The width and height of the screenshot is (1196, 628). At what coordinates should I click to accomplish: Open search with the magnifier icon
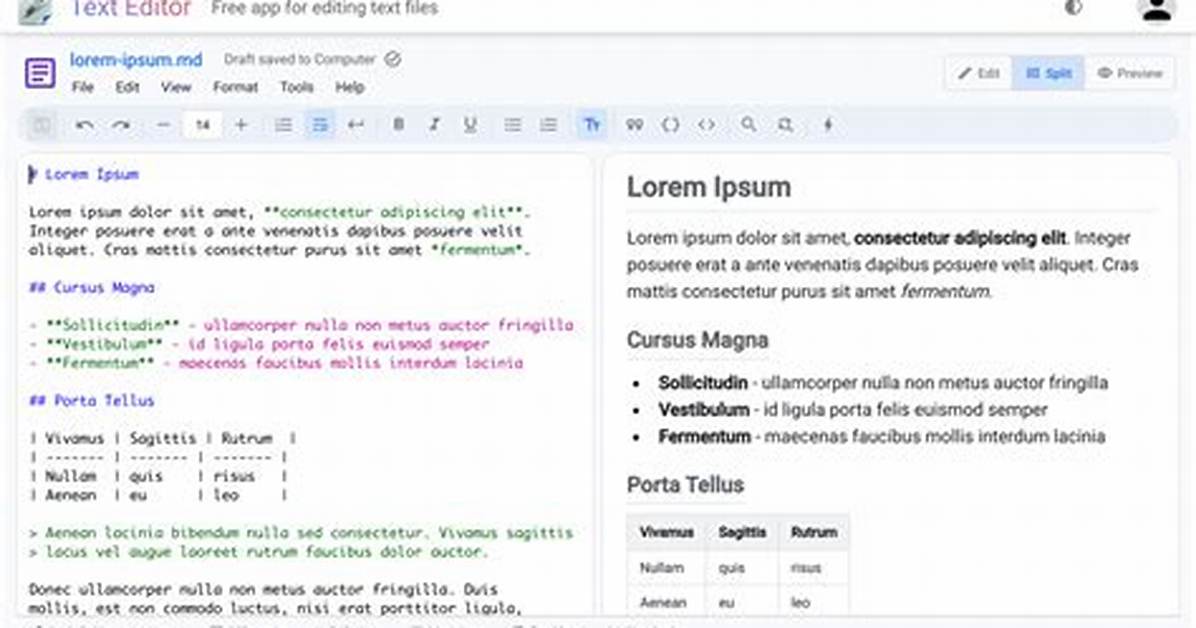click(x=749, y=124)
